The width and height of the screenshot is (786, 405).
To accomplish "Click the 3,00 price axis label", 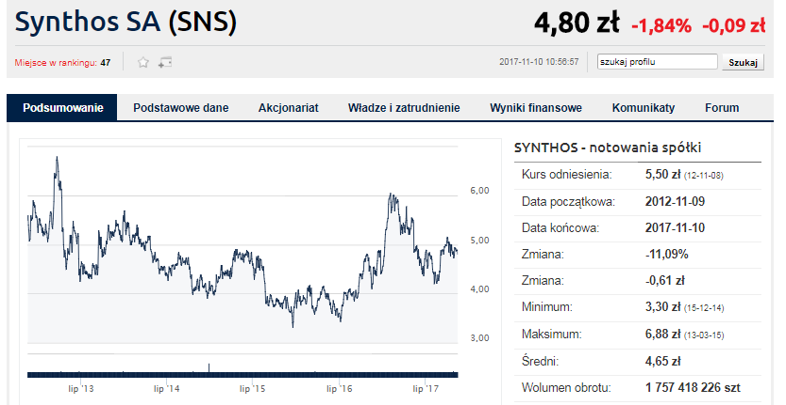I will coord(480,338).
